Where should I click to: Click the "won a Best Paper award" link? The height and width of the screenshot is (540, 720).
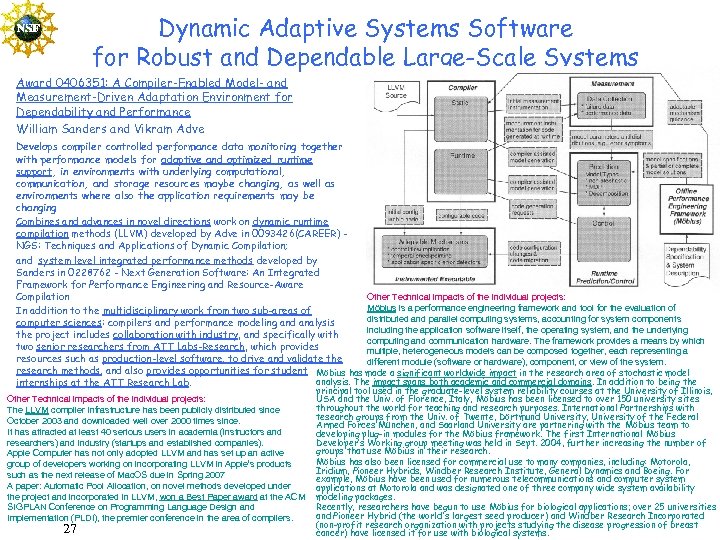(x=208, y=497)
